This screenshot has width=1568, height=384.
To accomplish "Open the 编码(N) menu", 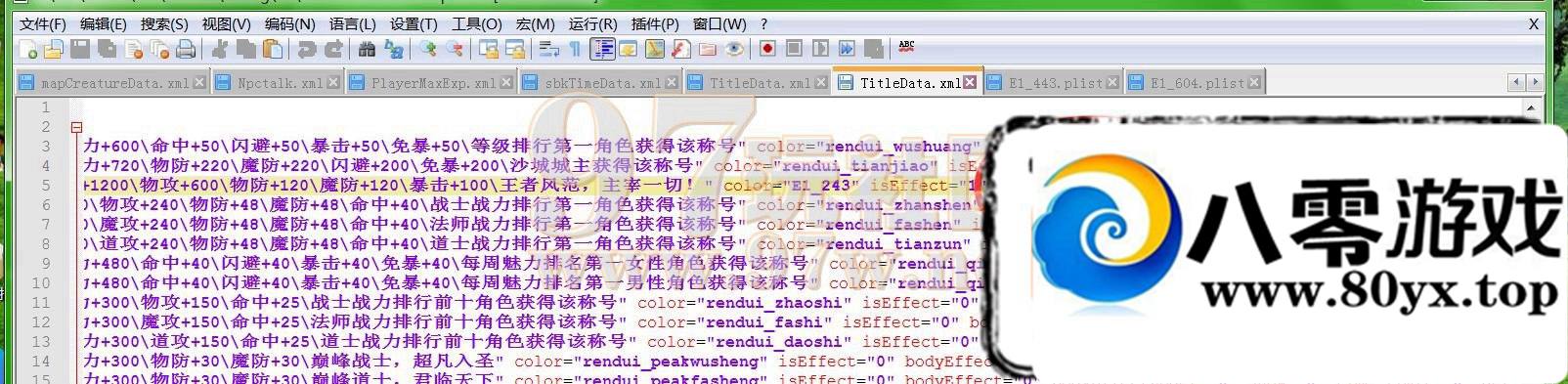I will 289,23.
